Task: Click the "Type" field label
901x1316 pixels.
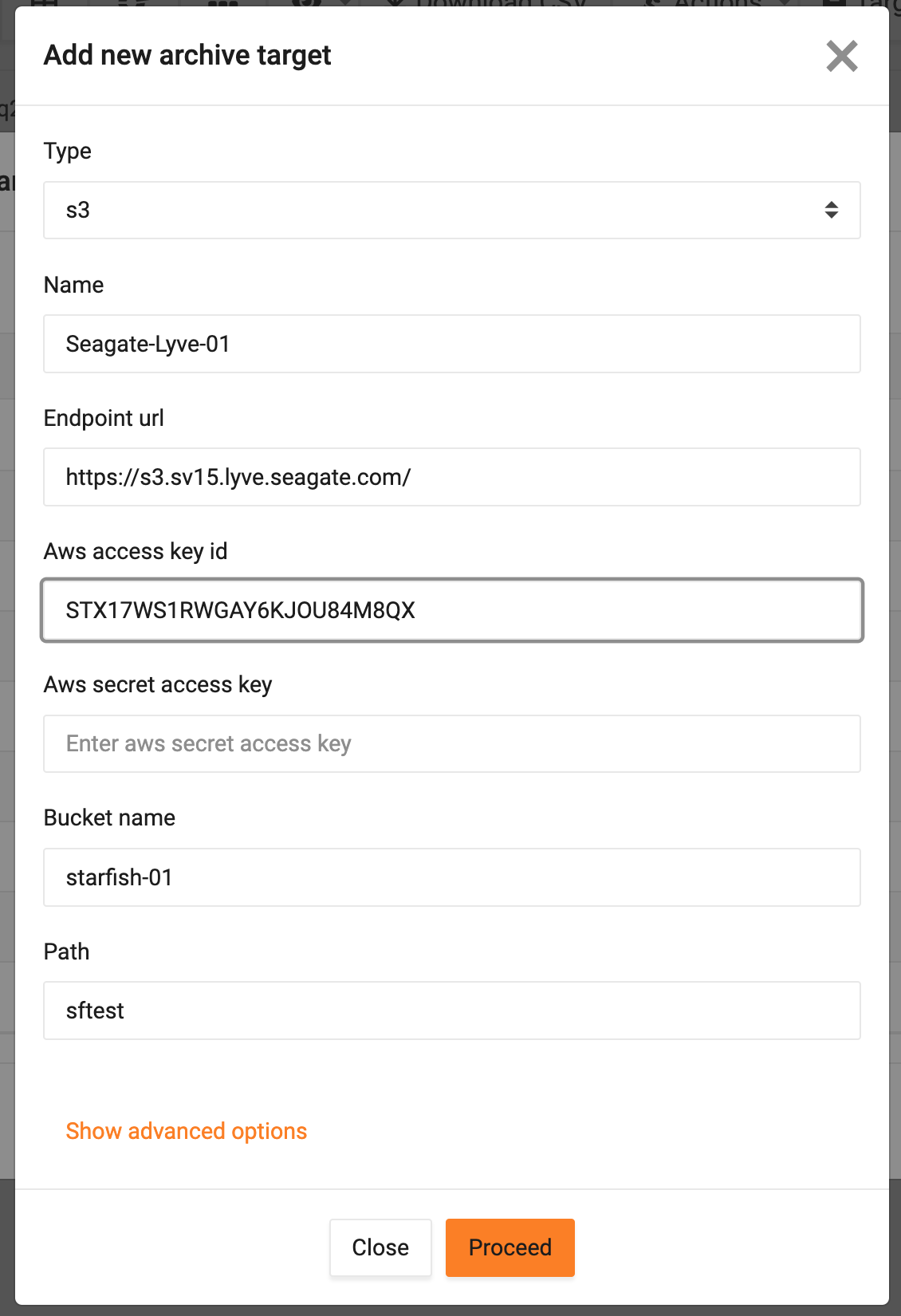Action: (68, 152)
